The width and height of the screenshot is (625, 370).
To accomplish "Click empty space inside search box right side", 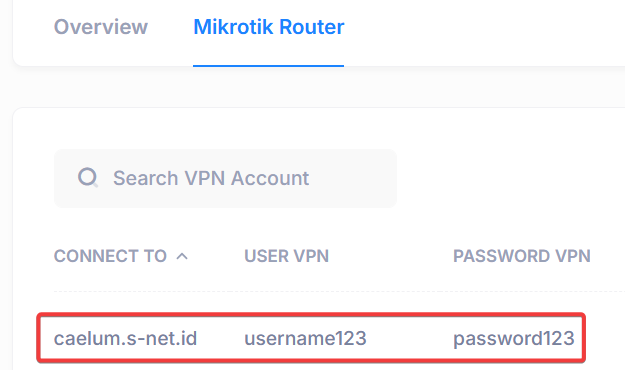I will 355,178.
